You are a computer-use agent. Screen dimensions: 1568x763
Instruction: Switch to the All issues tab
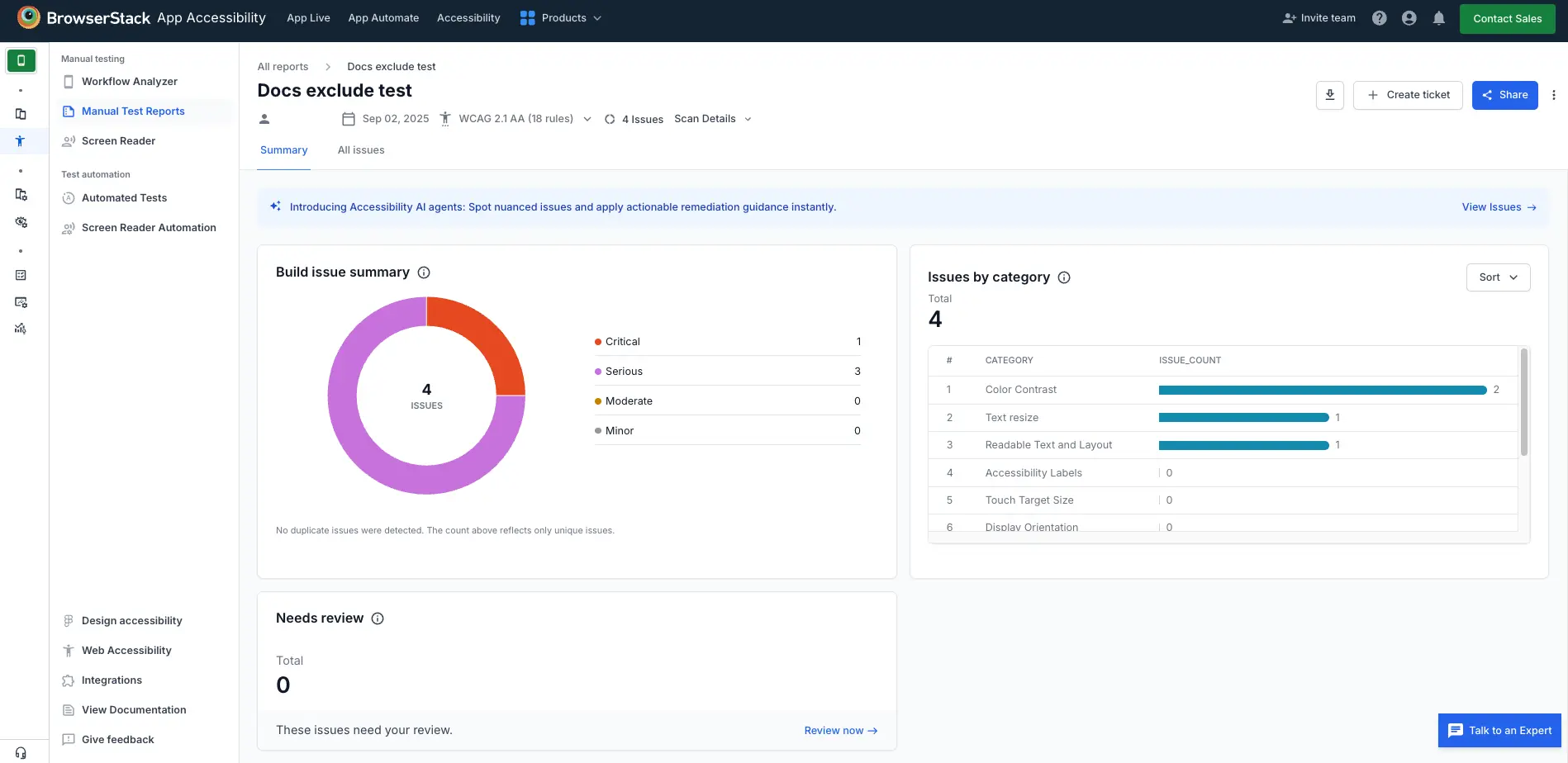(361, 150)
